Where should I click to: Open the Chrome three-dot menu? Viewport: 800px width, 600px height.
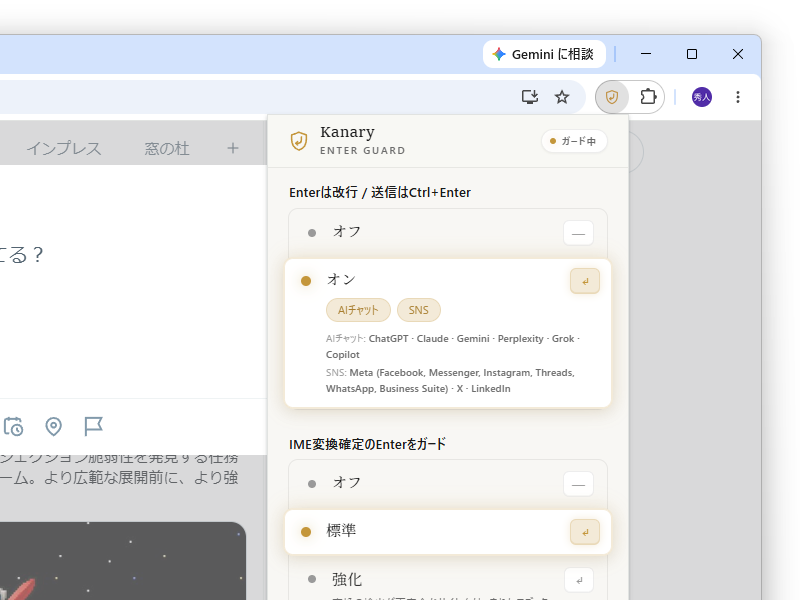pyautogui.click(x=738, y=97)
